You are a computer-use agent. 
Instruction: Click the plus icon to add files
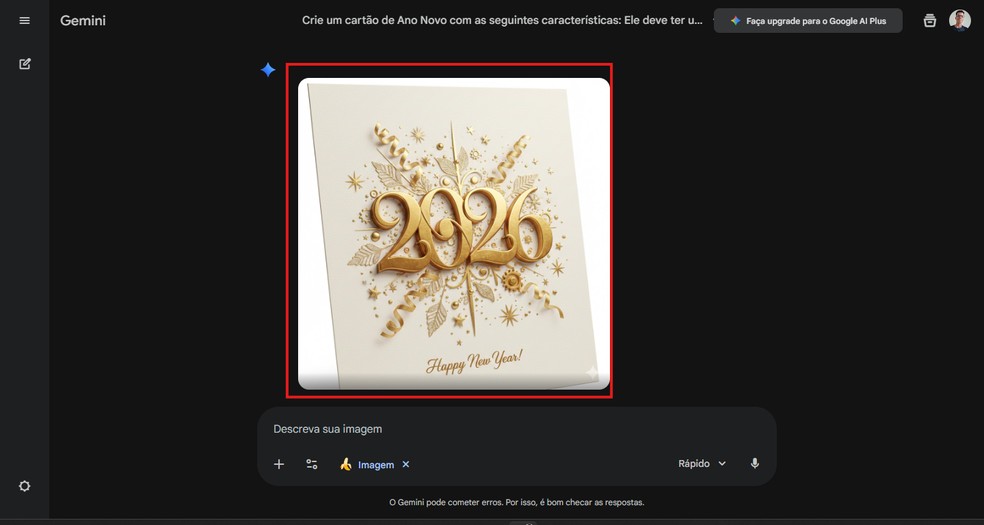(x=279, y=464)
